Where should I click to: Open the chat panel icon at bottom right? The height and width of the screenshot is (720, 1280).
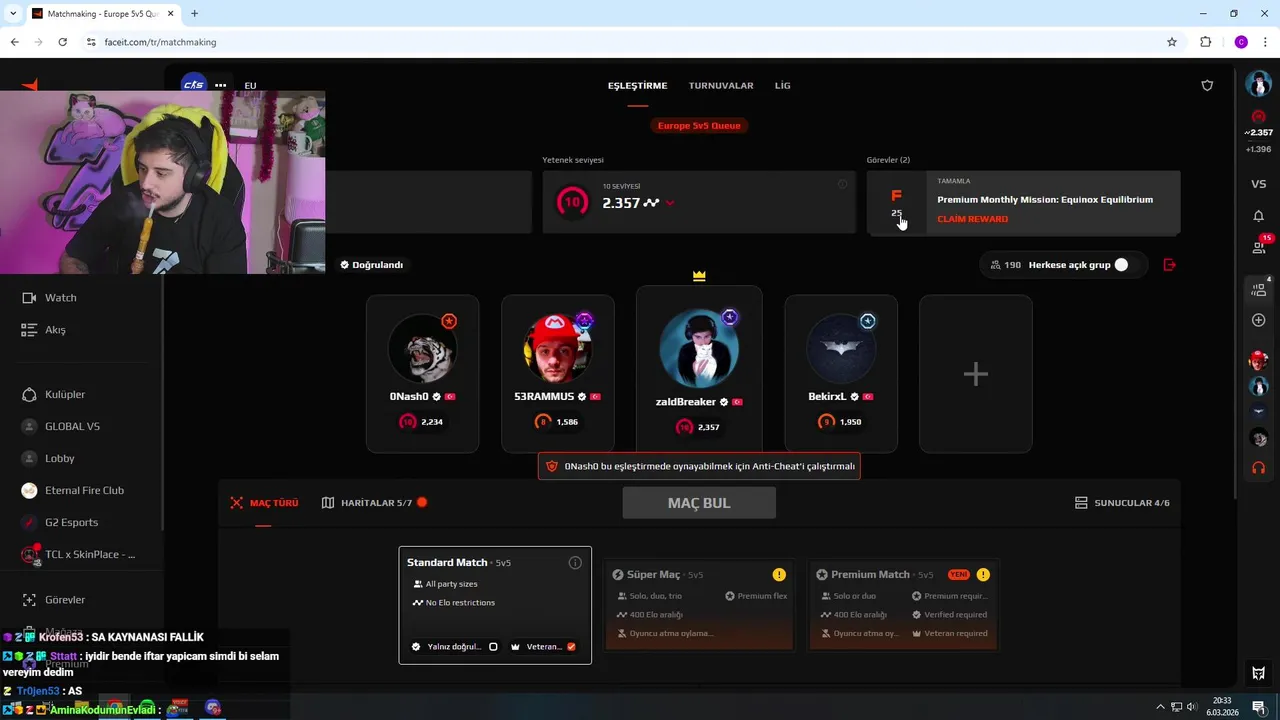point(1259,673)
